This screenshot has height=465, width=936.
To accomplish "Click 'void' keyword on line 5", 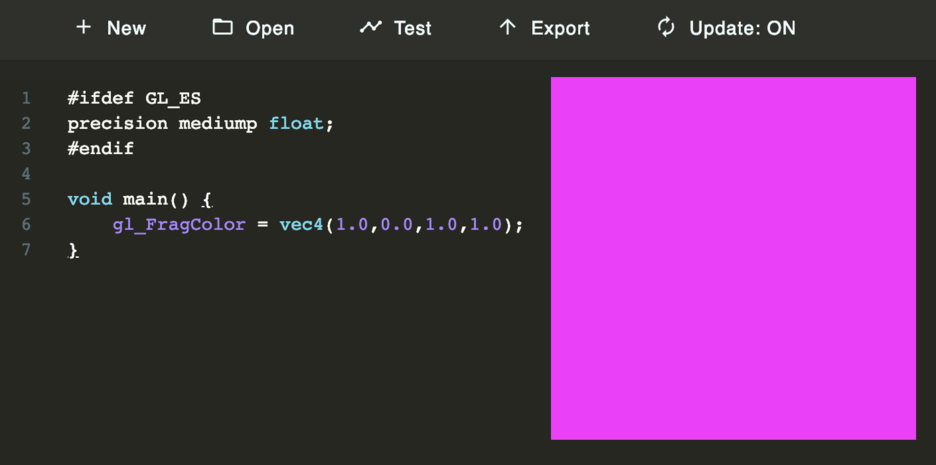I will point(90,199).
